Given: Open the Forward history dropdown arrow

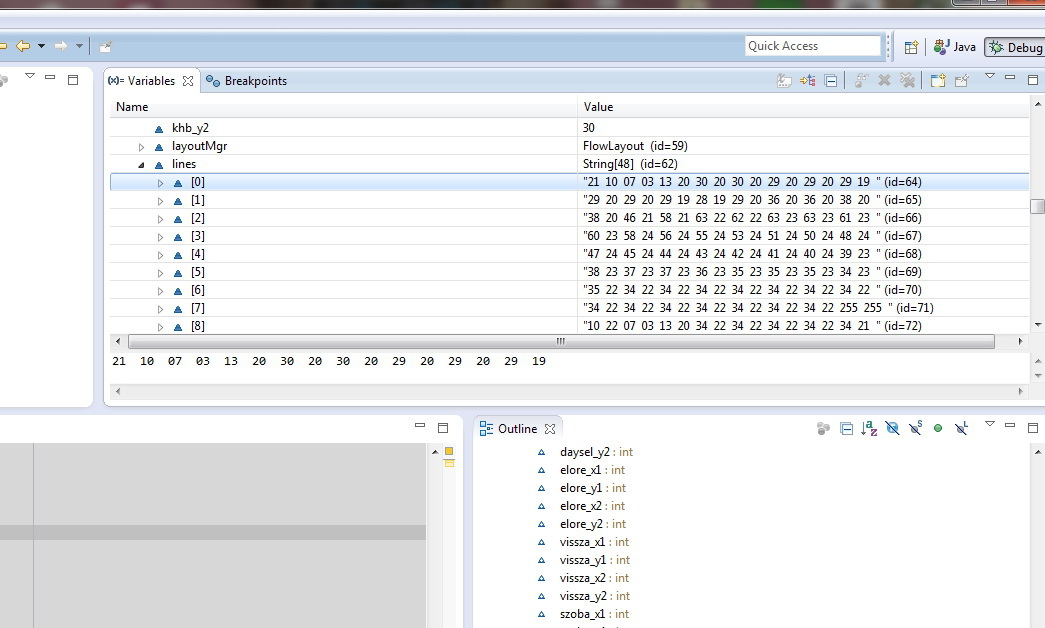Looking at the screenshot, I should coord(79,46).
